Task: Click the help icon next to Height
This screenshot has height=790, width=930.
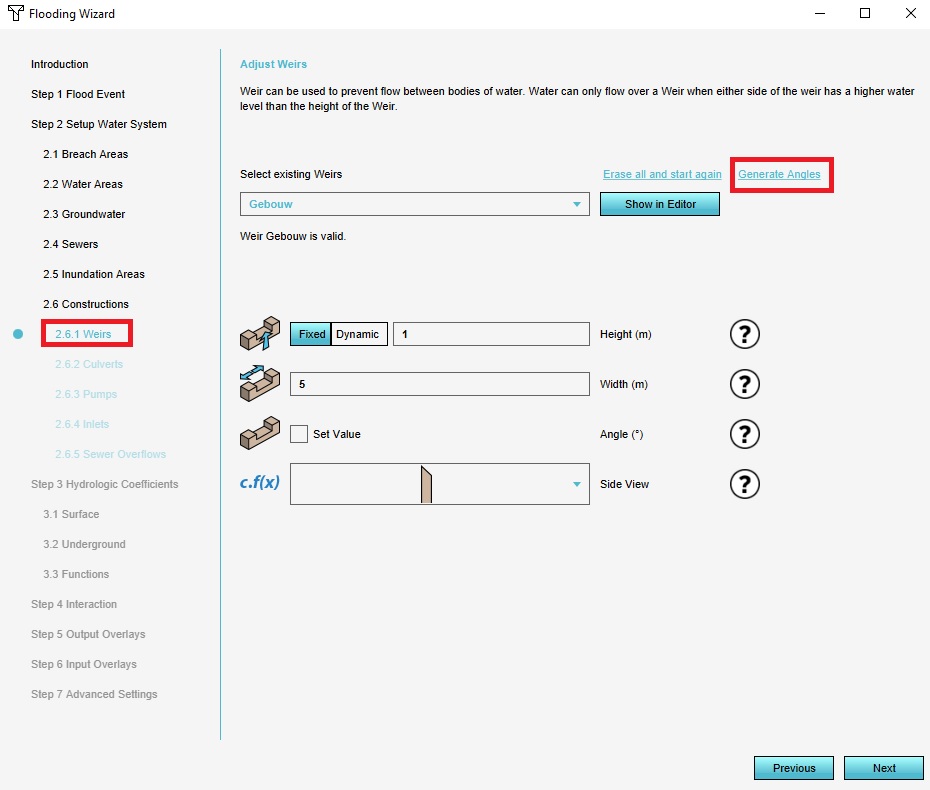Action: (745, 334)
